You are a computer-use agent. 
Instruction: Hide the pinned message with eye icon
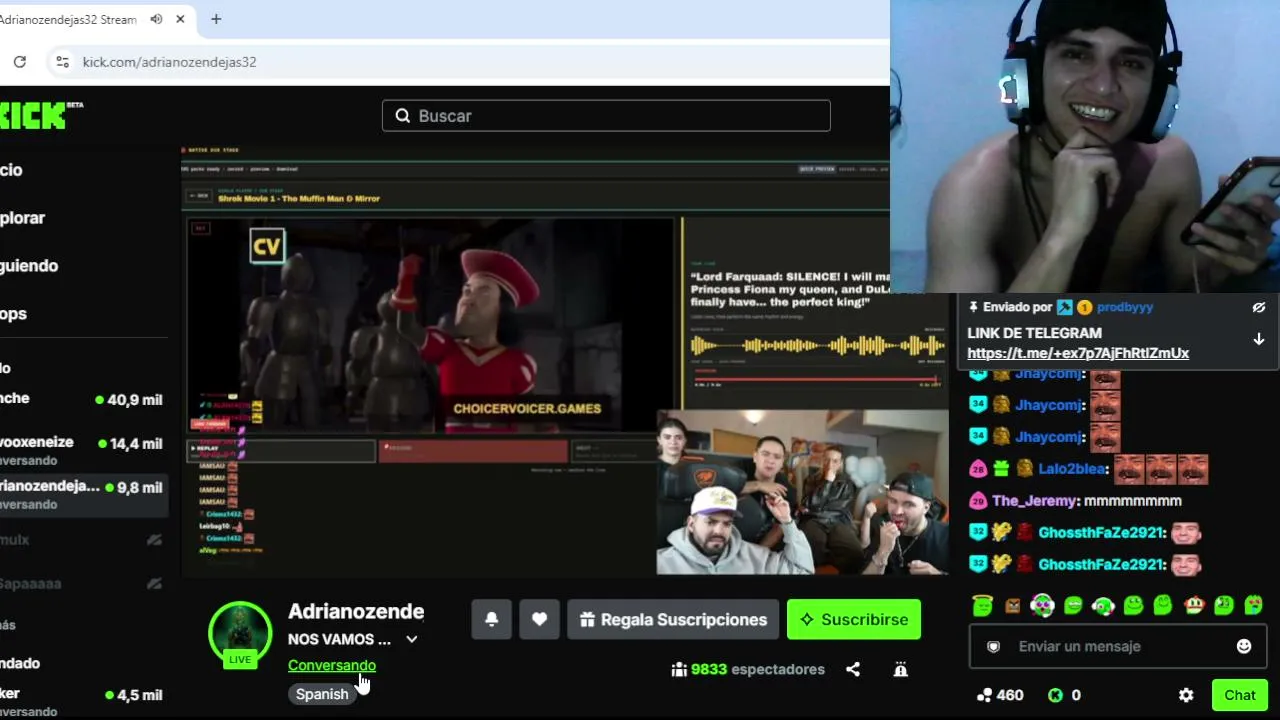(1259, 308)
